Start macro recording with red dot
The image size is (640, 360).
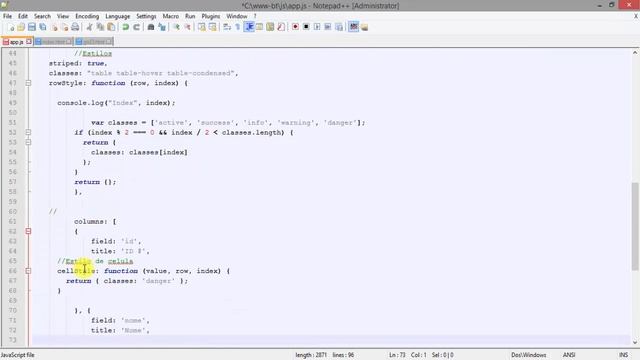295,27
